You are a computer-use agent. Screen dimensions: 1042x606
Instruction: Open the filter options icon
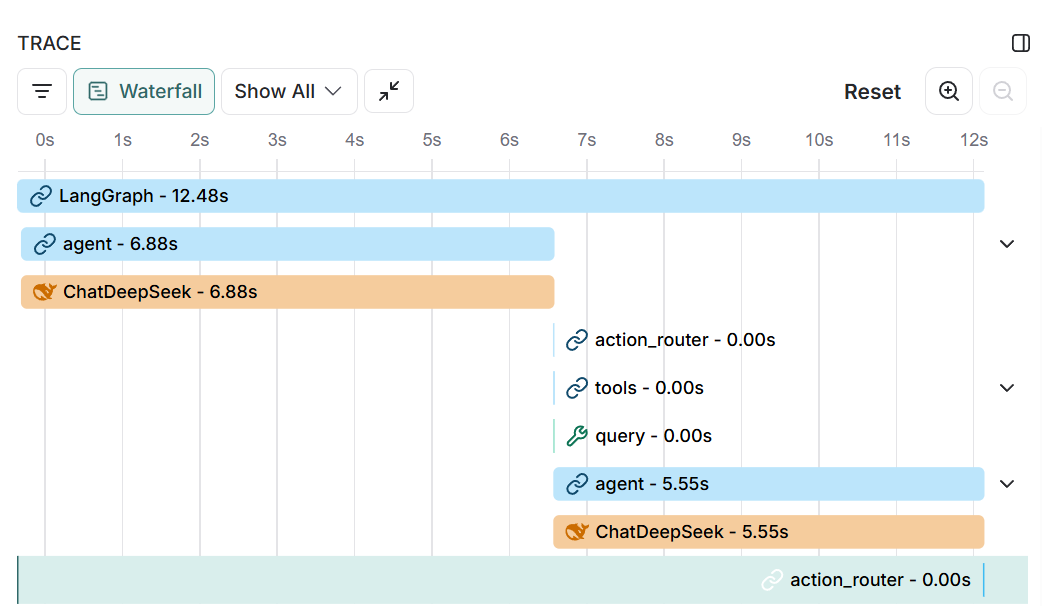click(x=42, y=91)
